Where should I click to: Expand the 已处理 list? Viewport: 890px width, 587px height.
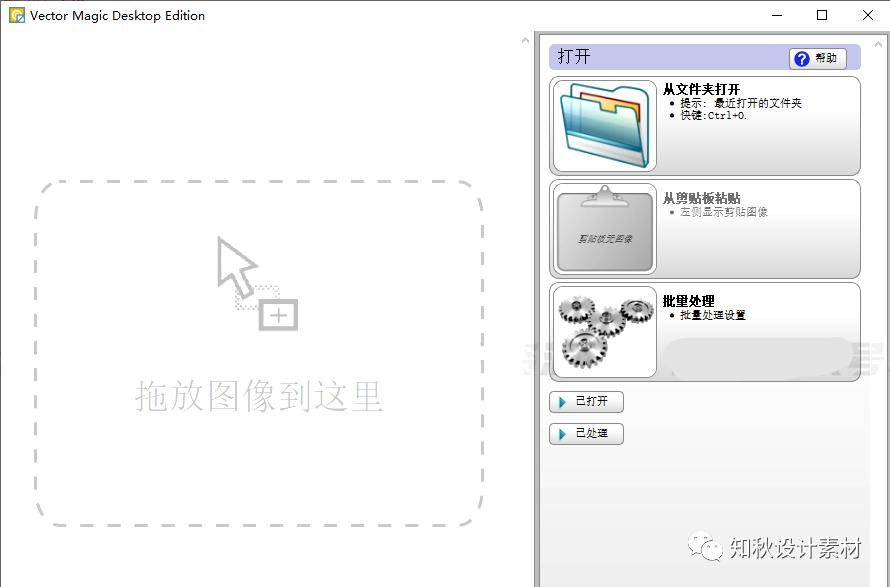(x=586, y=434)
